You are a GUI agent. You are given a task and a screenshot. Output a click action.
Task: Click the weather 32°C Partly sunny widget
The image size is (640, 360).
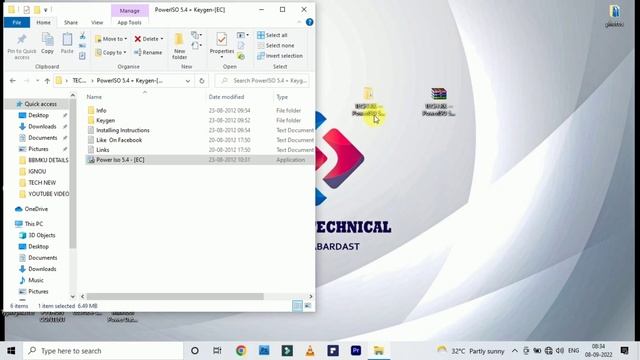coord(471,351)
